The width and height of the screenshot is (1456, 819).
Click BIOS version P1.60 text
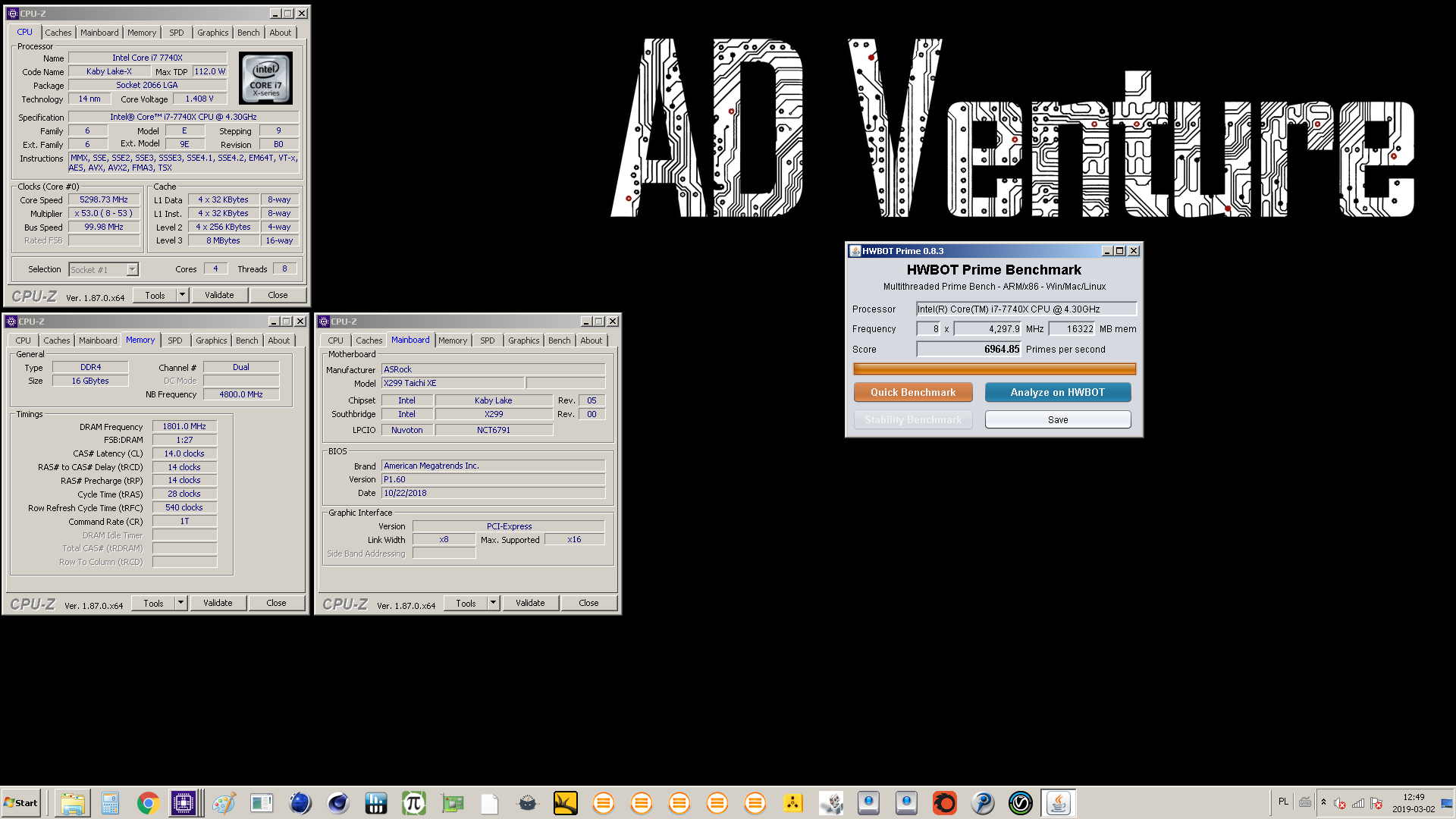pyautogui.click(x=394, y=479)
